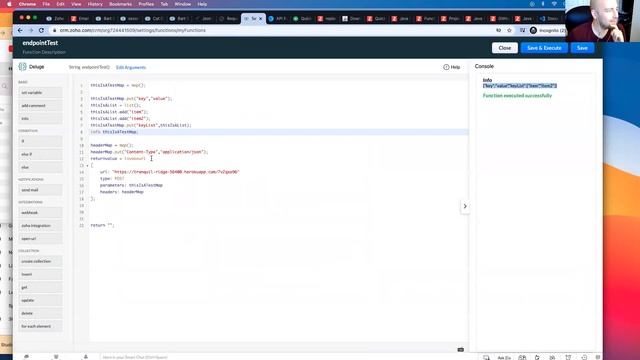Image resolution: width=640 pixels, height=360 pixels.
Task: Insert the collection 'delete' snippet
Action: (x=40, y=313)
